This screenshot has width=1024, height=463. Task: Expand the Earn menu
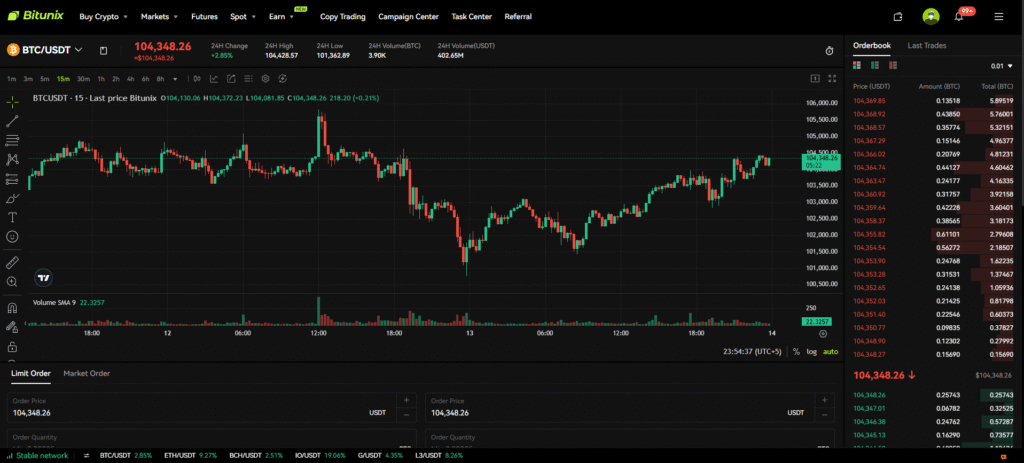click(x=281, y=16)
